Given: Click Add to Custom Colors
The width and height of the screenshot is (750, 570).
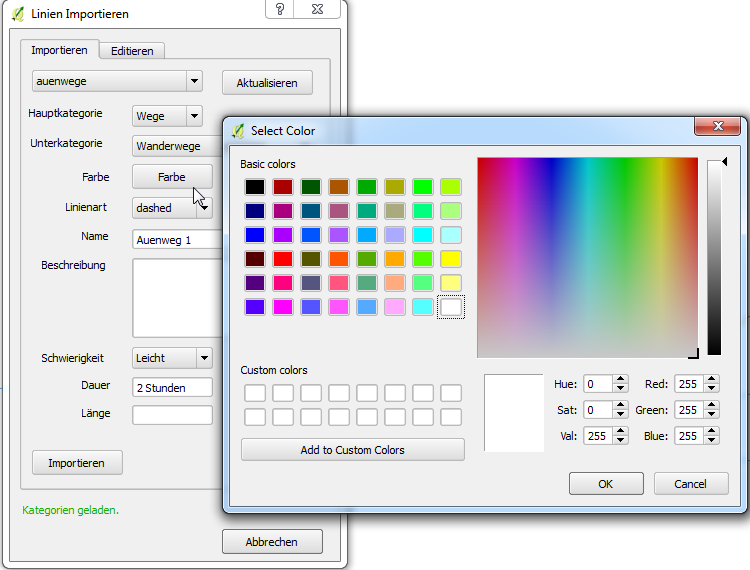Looking at the screenshot, I should 353,449.
